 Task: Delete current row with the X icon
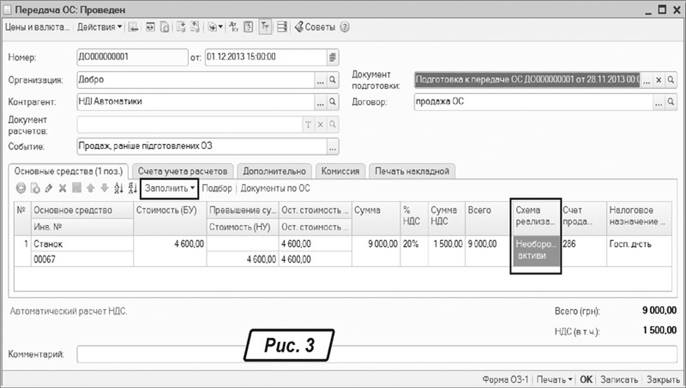(x=63, y=189)
